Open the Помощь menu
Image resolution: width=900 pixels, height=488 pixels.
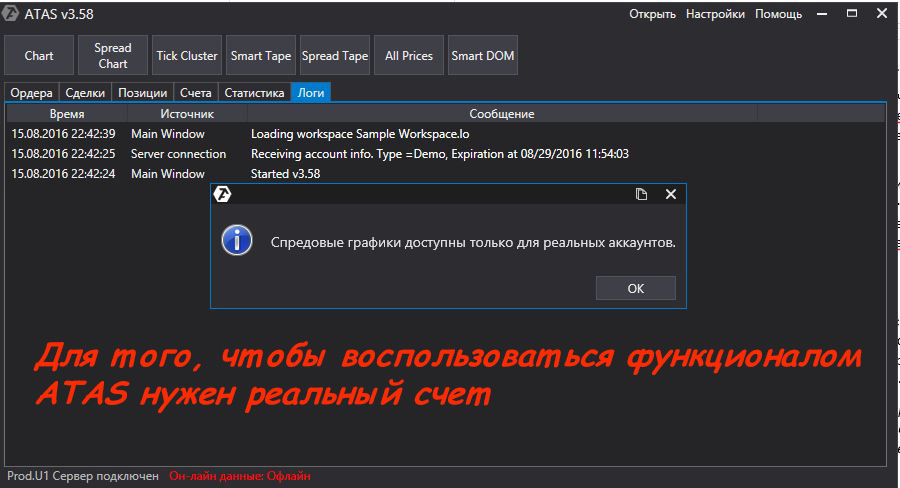pyautogui.click(x=778, y=14)
